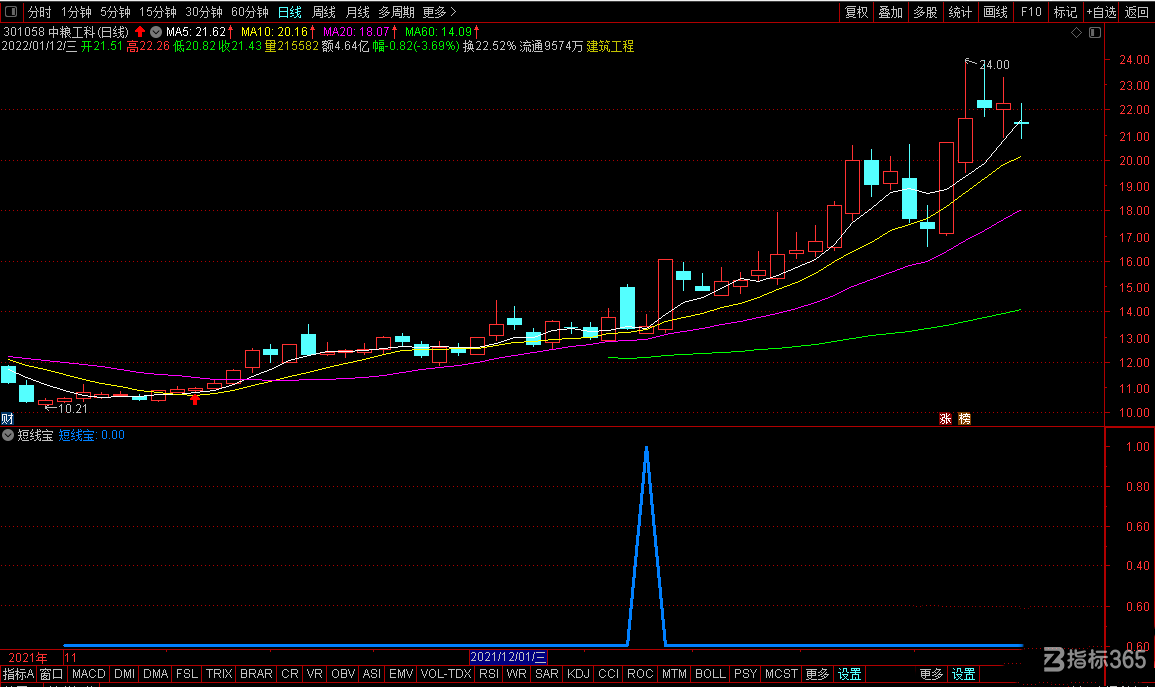The height and width of the screenshot is (687, 1155).
Task: Select the 日线 daily period
Action: click(290, 12)
